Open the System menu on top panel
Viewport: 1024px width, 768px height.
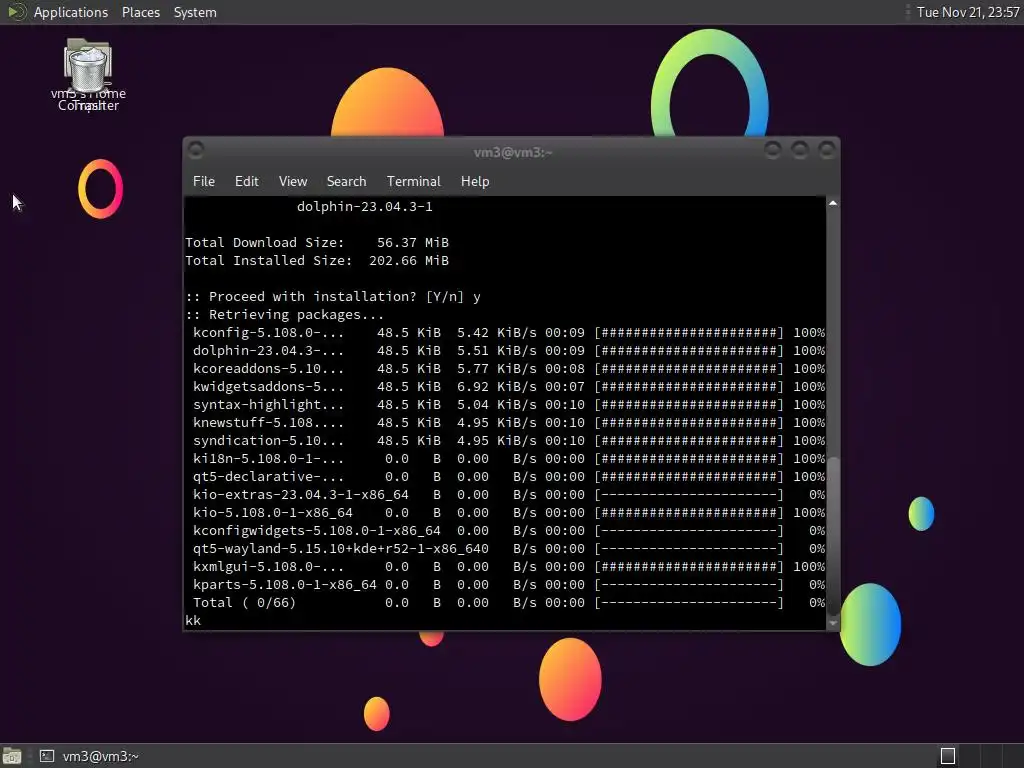pyautogui.click(x=195, y=12)
